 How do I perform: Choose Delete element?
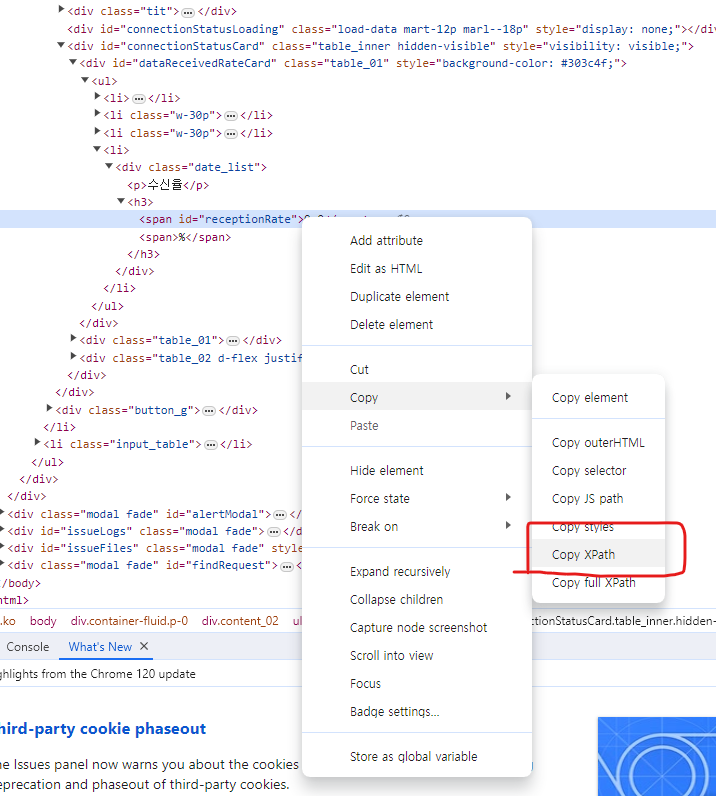pos(416,324)
